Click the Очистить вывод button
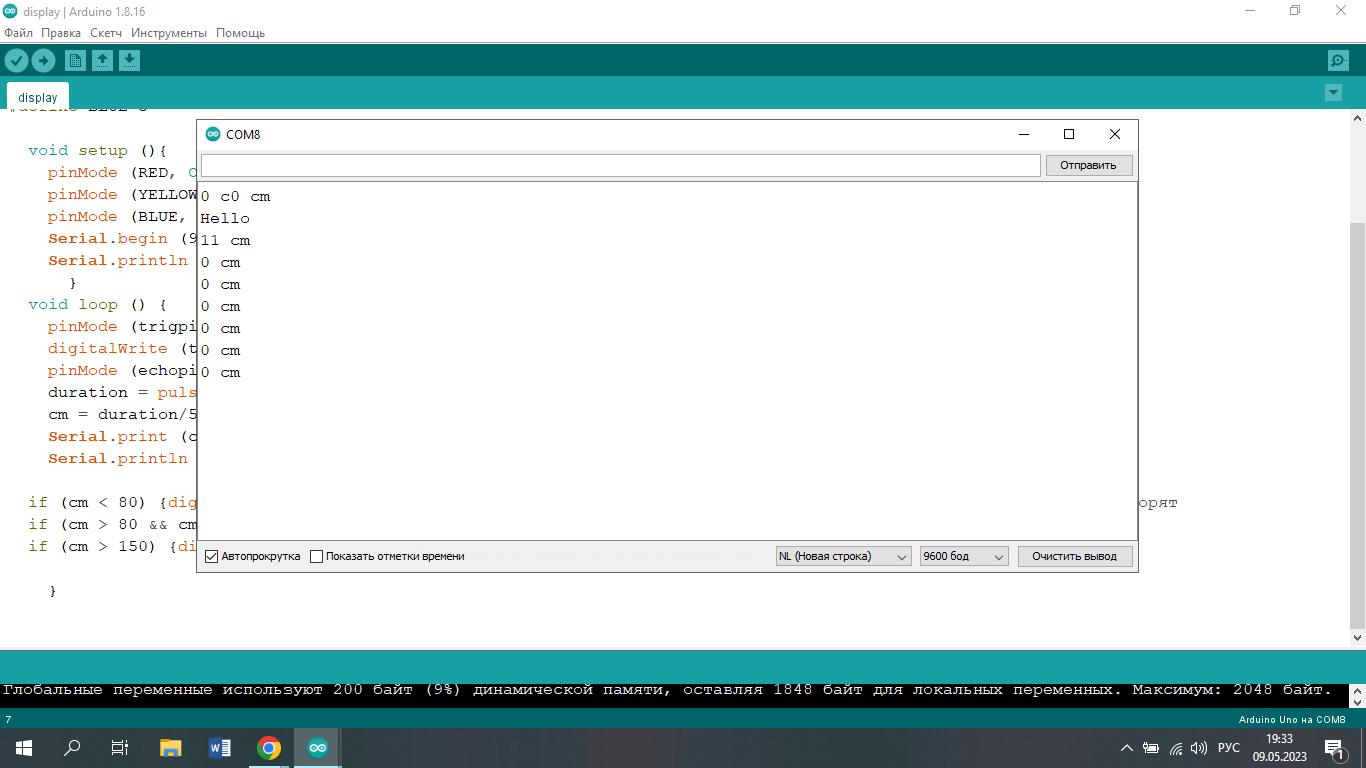 click(x=1075, y=556)
